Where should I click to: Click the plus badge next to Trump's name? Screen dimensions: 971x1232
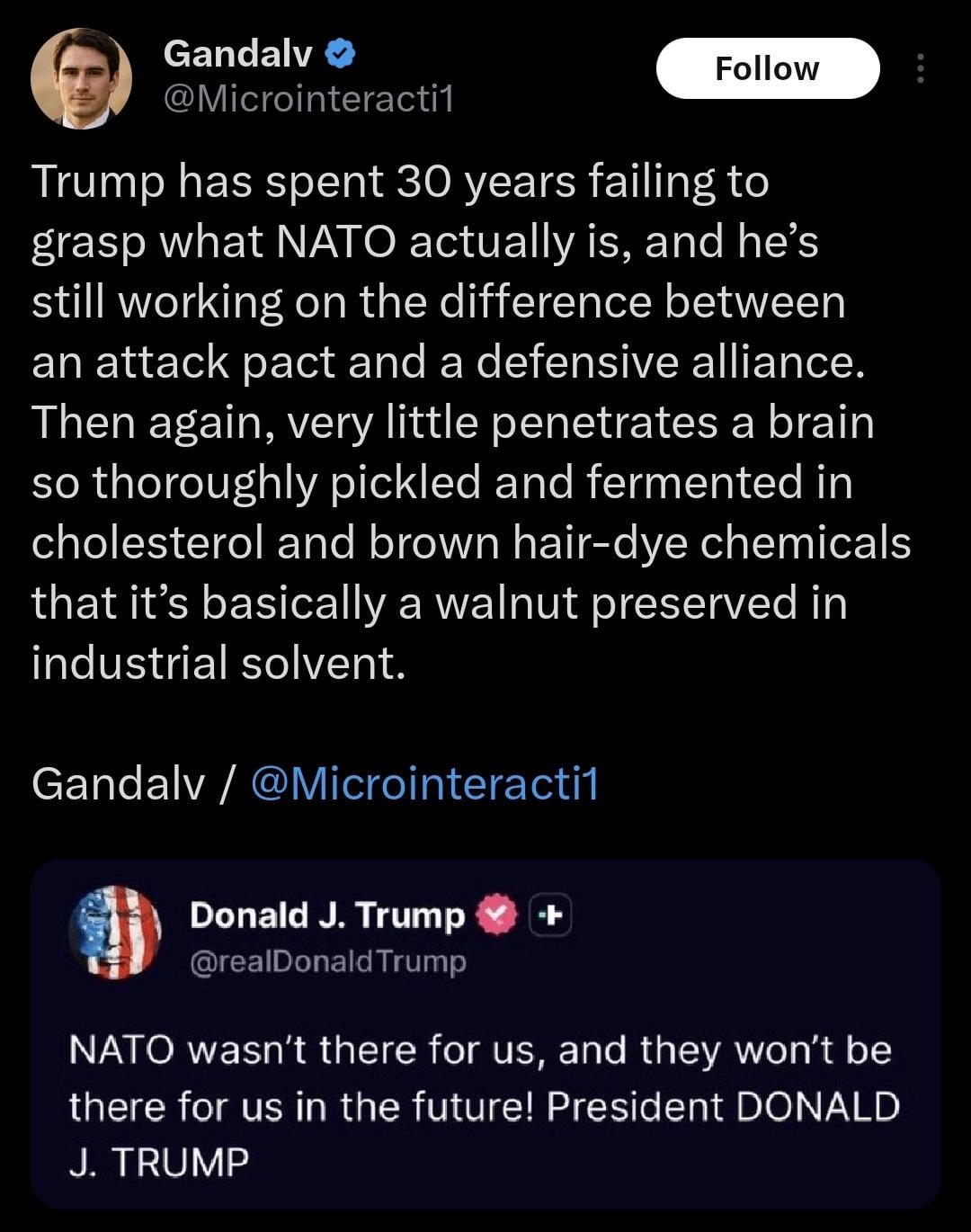[550, 915]
